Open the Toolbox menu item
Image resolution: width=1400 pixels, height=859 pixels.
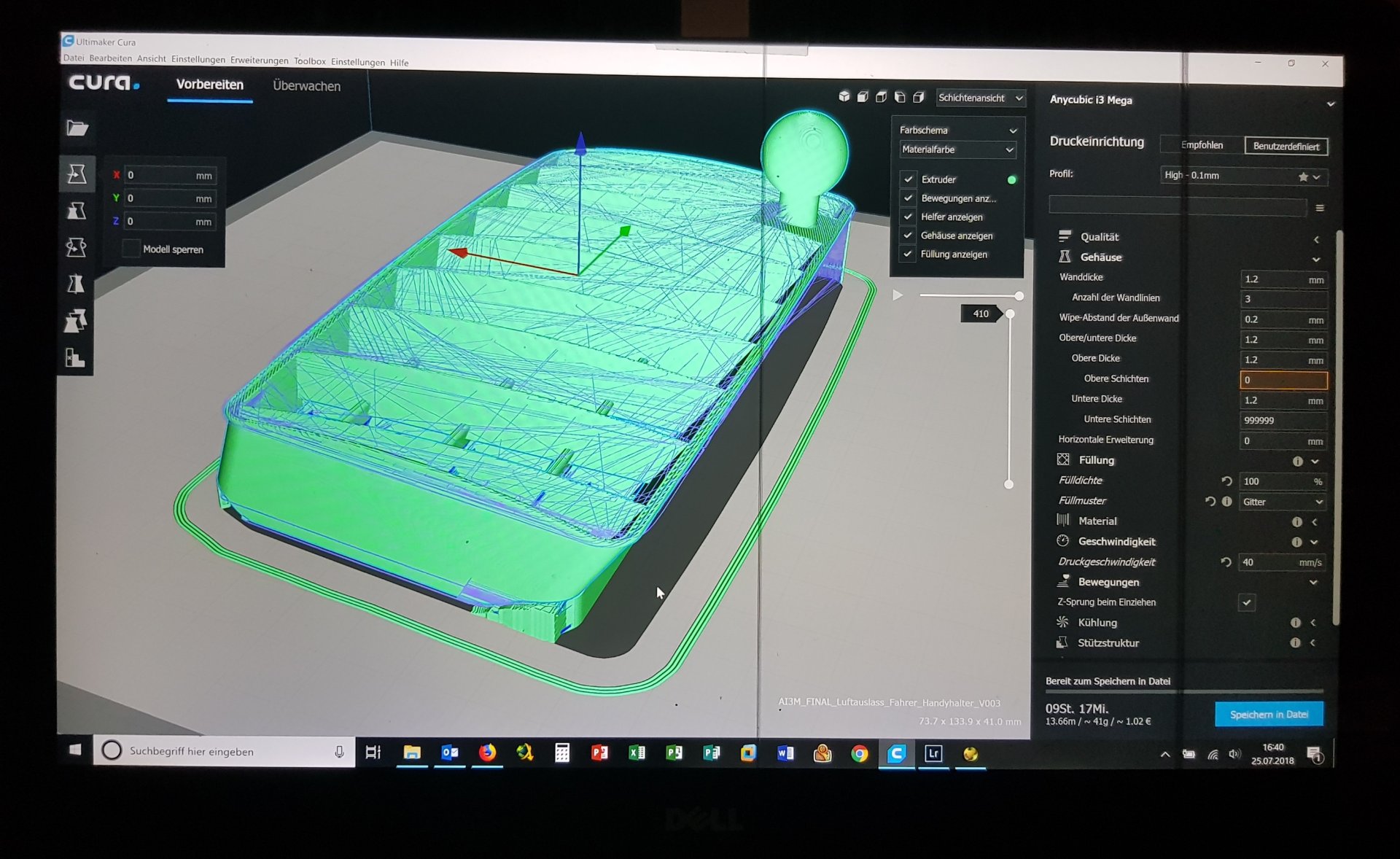pos(310,61)
